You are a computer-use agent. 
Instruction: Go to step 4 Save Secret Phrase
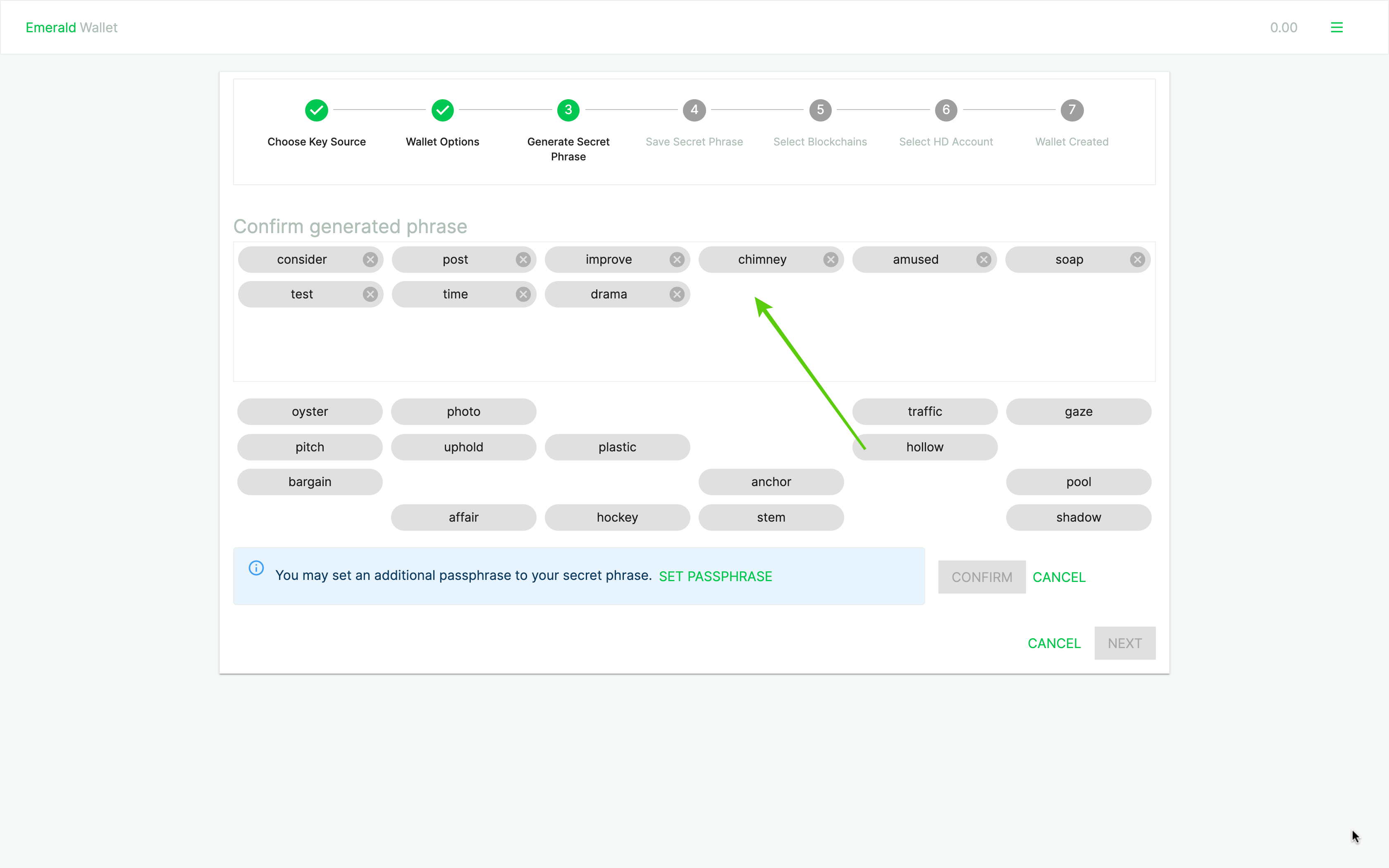pyautogui.click(x=694, y=110)
